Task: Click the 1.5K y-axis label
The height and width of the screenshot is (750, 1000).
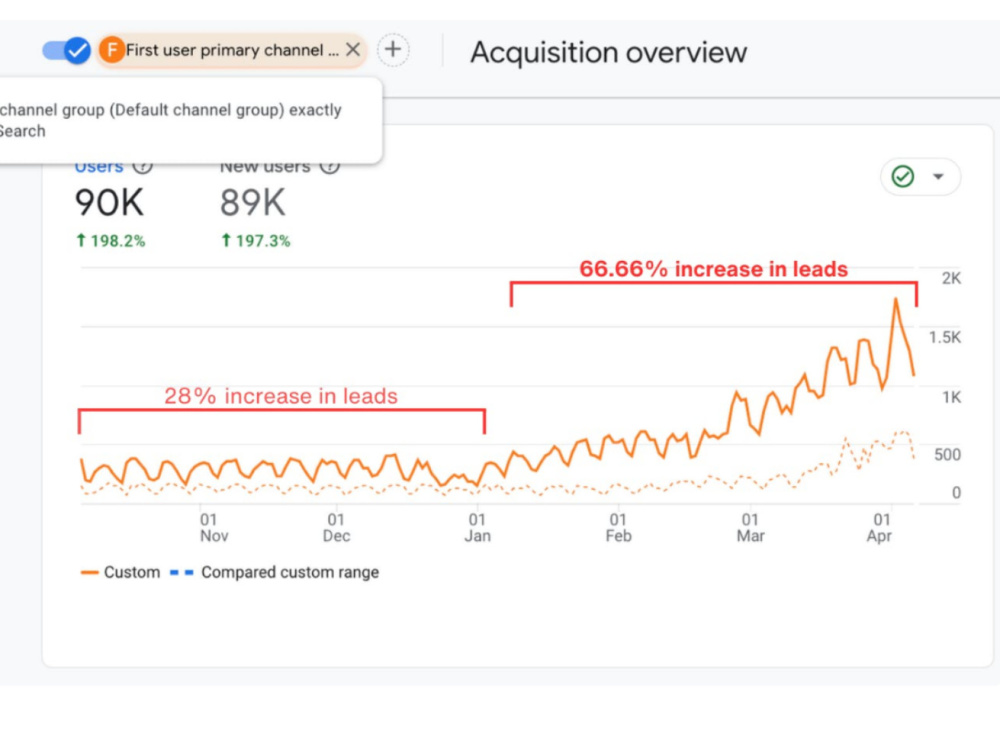Action: pyautogui.click(x=945, y=337)
